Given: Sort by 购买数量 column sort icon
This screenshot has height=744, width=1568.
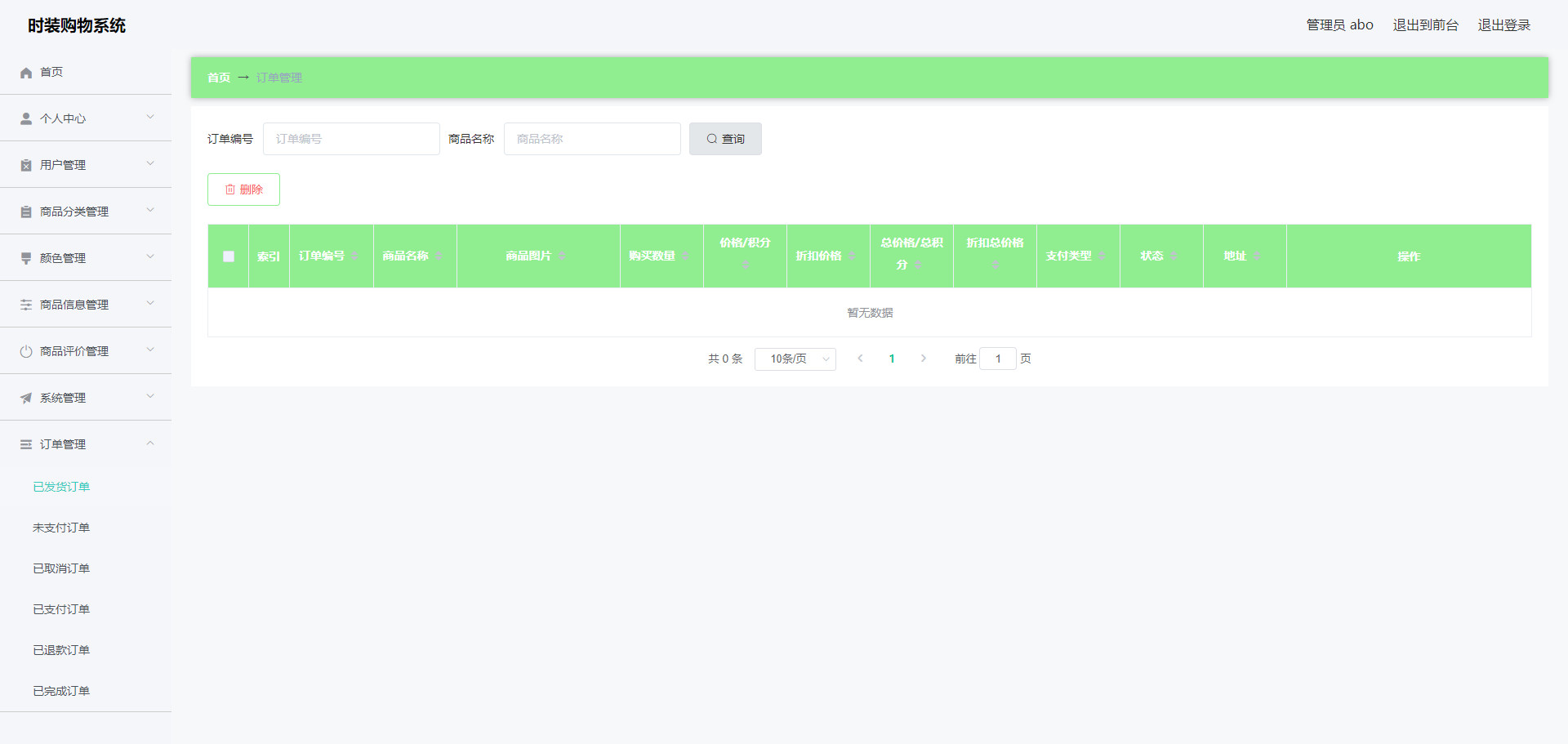Looking at the screenshot, I should pos(685,256).
